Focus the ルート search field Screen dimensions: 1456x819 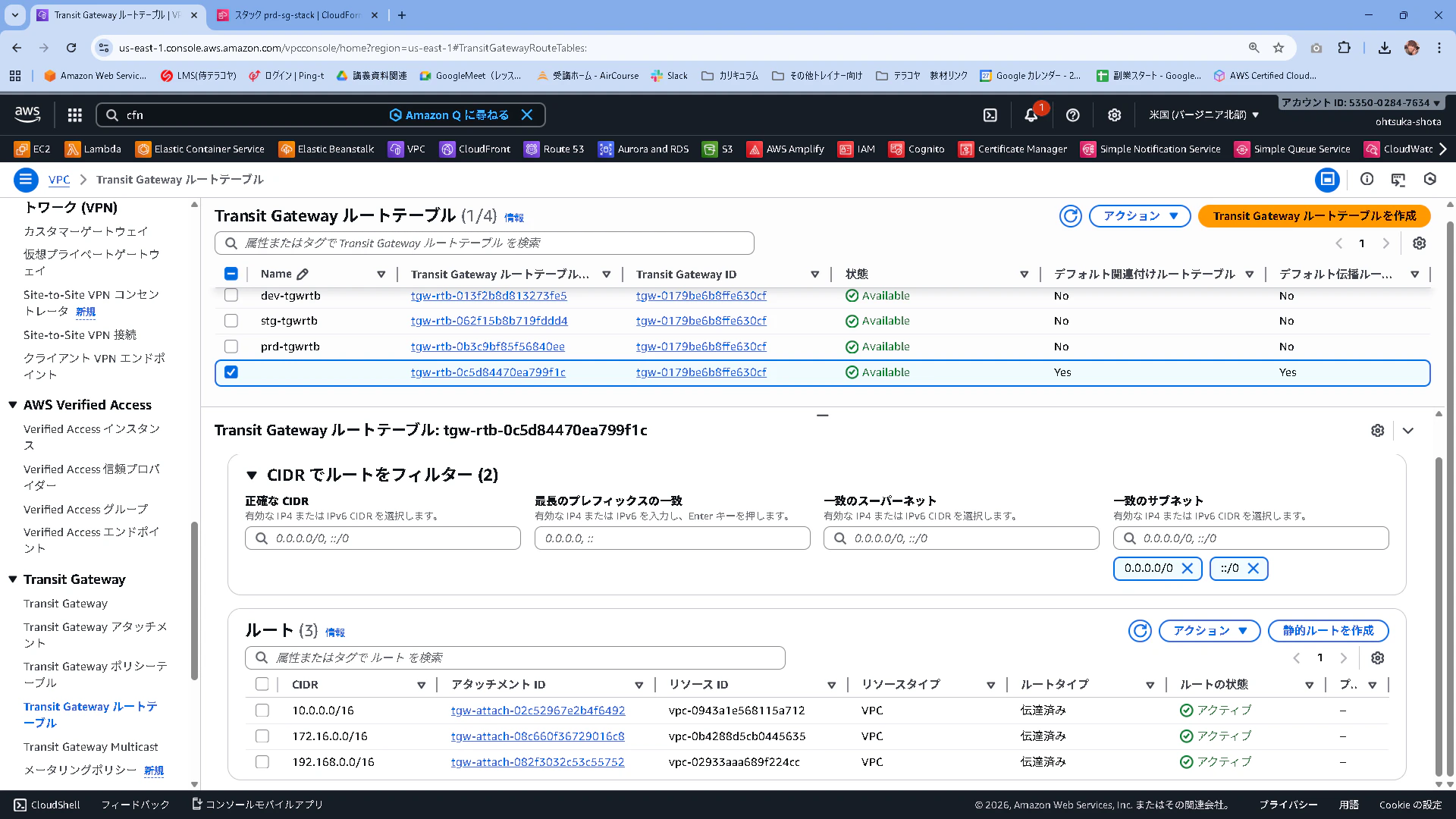(x=515, y=658)
